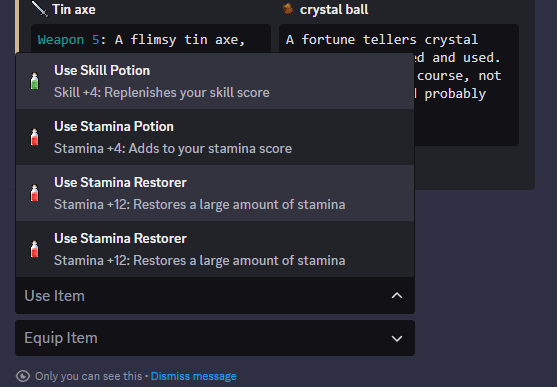The height and width of the screenshot is (387, 557).
Task: Click the crystal ball item title
Action: [x=334, y=10]
